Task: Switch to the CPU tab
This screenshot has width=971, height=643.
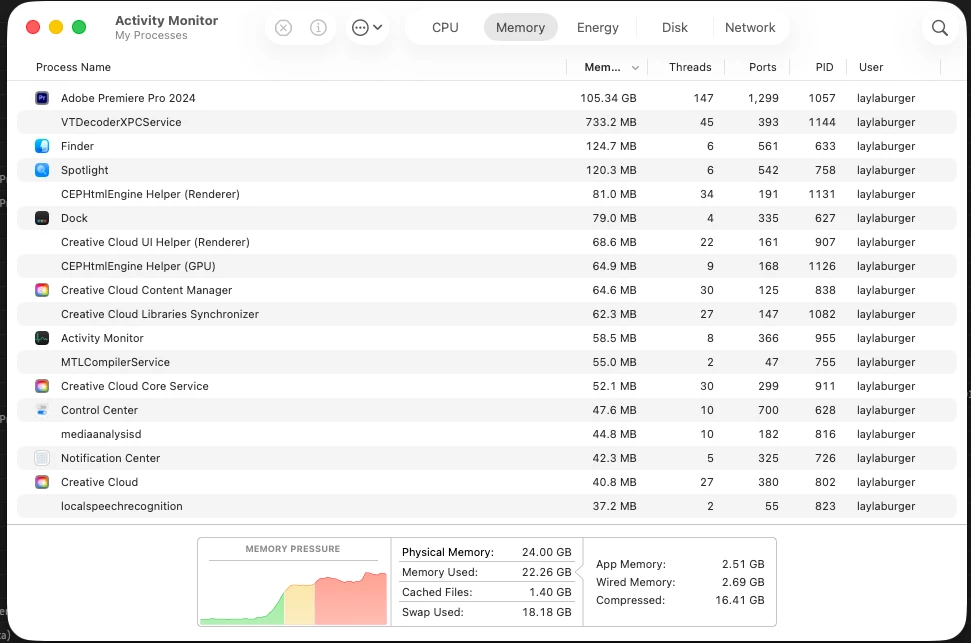Action: pyautogui.click(x=445, y=28)
